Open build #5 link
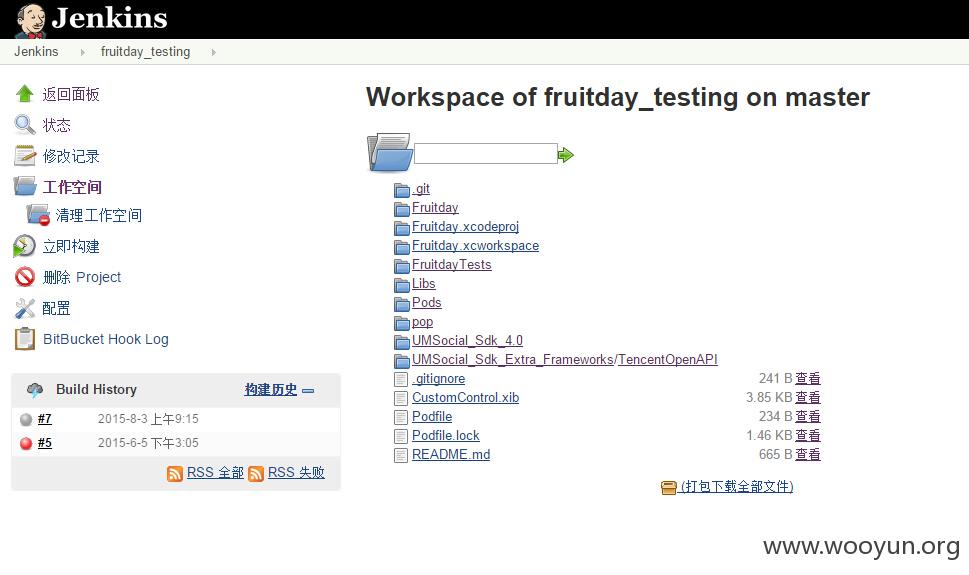969x575 pixels. (x=44, y=443)
